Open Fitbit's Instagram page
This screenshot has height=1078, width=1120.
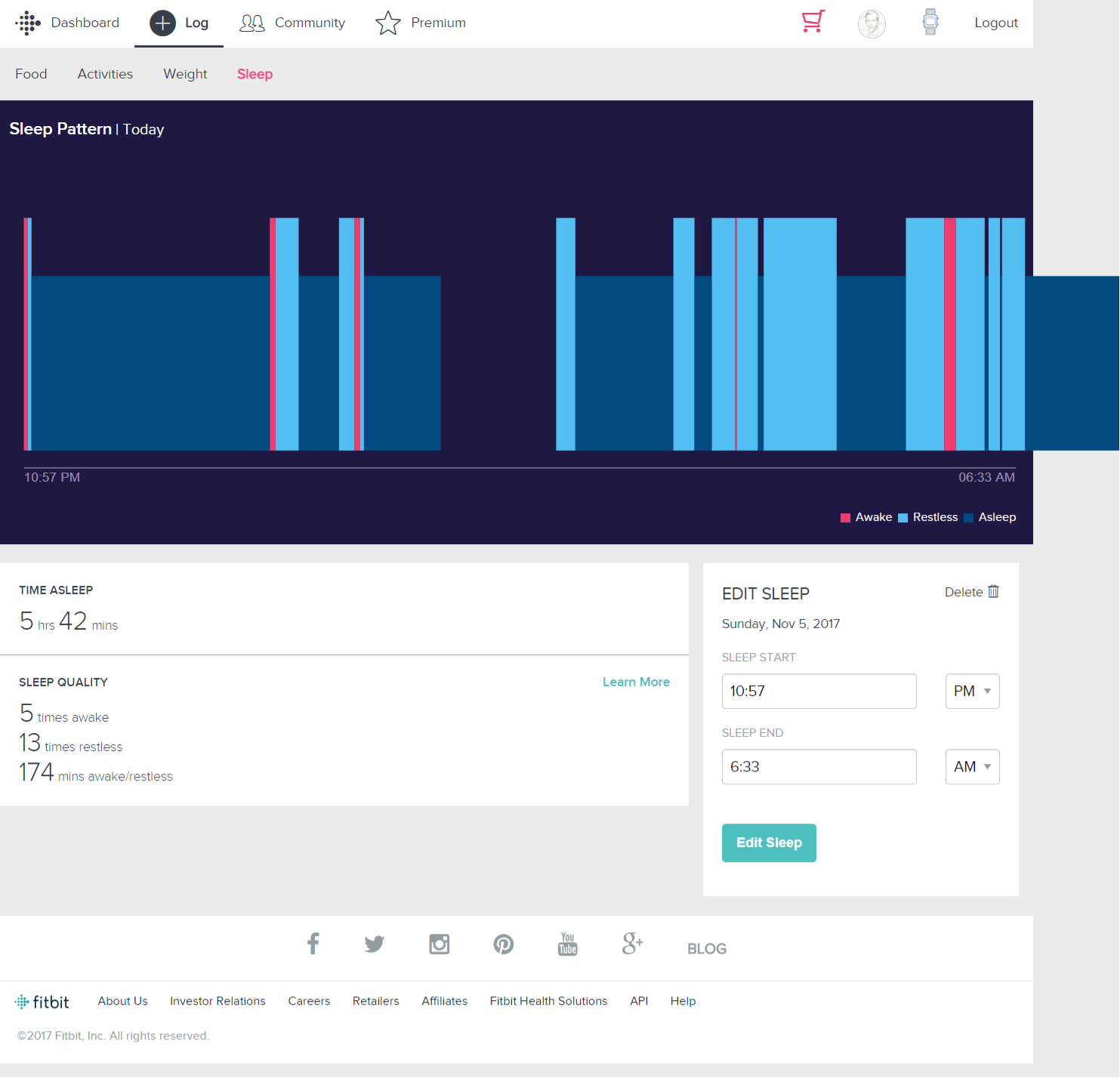point(439,944)
